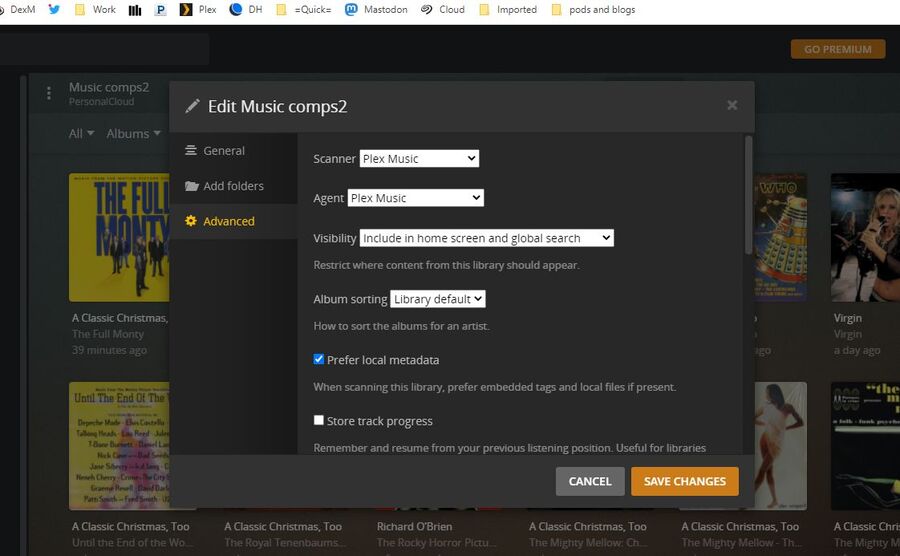Open the Scanner dropdown
This screenshot has width=900, height=556.
pos(419,158)
